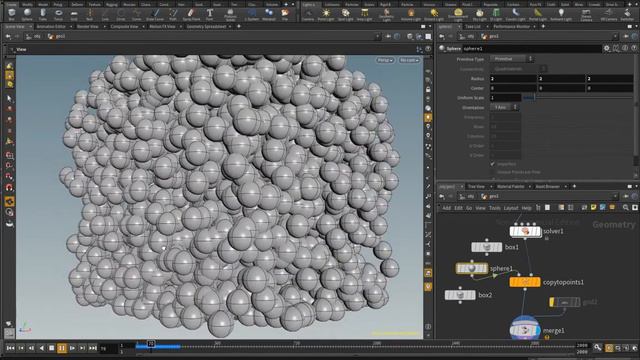This screenshot has height=360, width=640.
Task: Select the File shelf tool
Action: (285, 14)
